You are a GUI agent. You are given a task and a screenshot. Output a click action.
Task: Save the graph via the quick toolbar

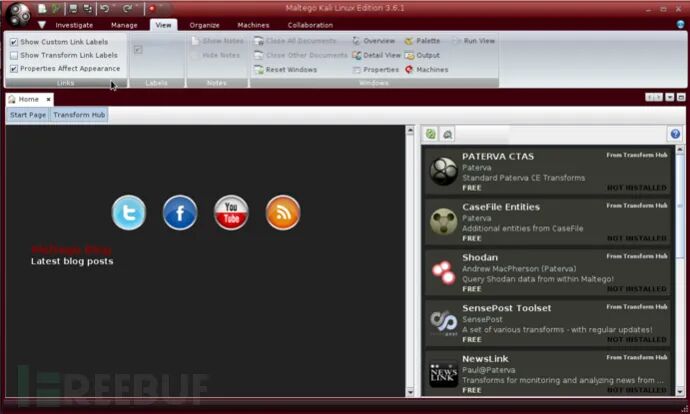(x=73, y=9)
